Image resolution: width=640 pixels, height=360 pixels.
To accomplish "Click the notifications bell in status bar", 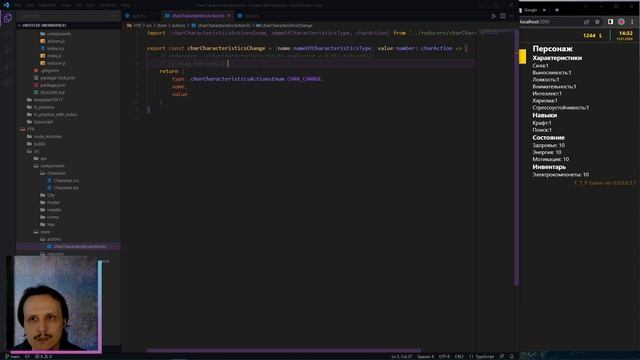I will point(512,357).
